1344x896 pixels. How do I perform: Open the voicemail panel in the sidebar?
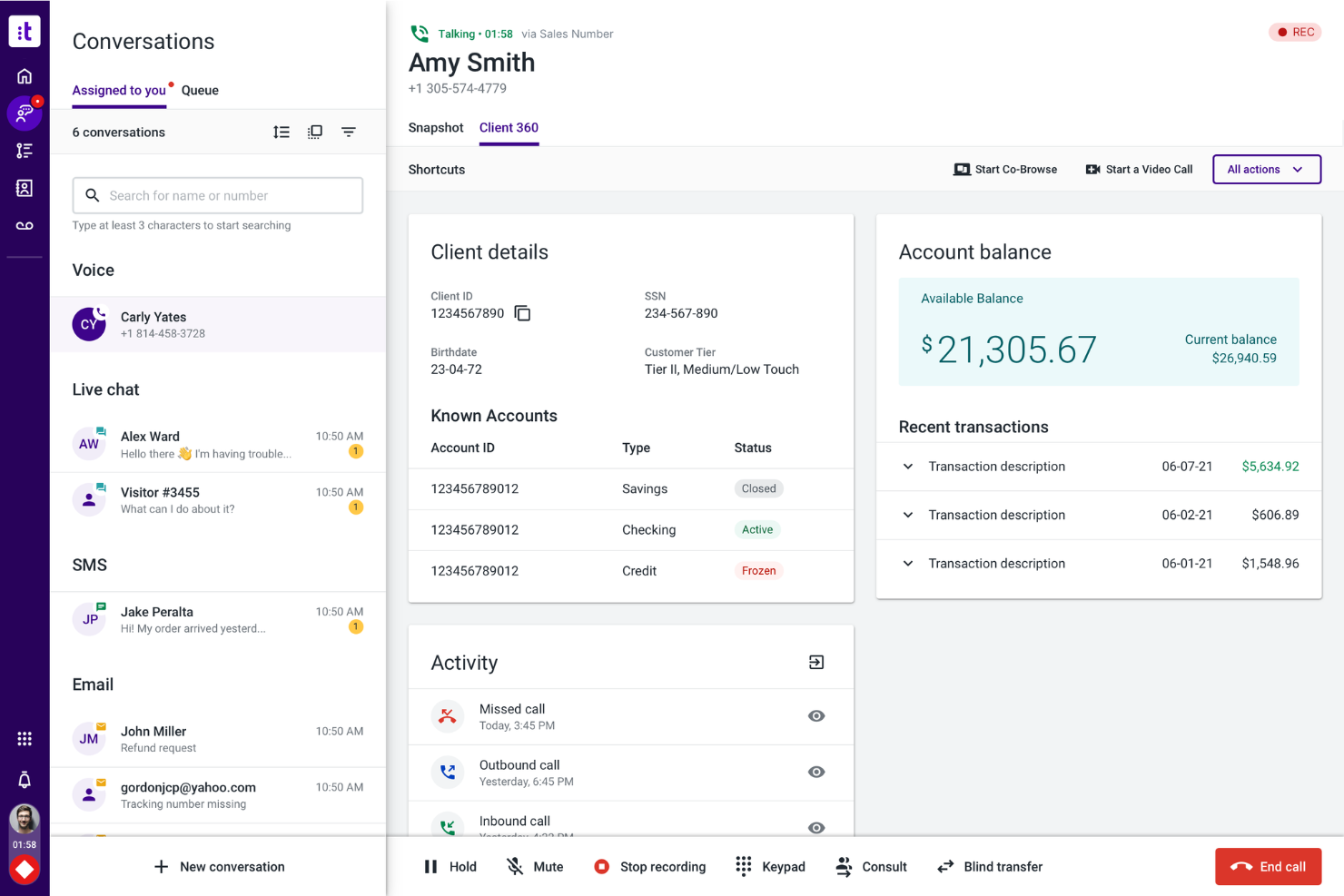tap(25, 225)
